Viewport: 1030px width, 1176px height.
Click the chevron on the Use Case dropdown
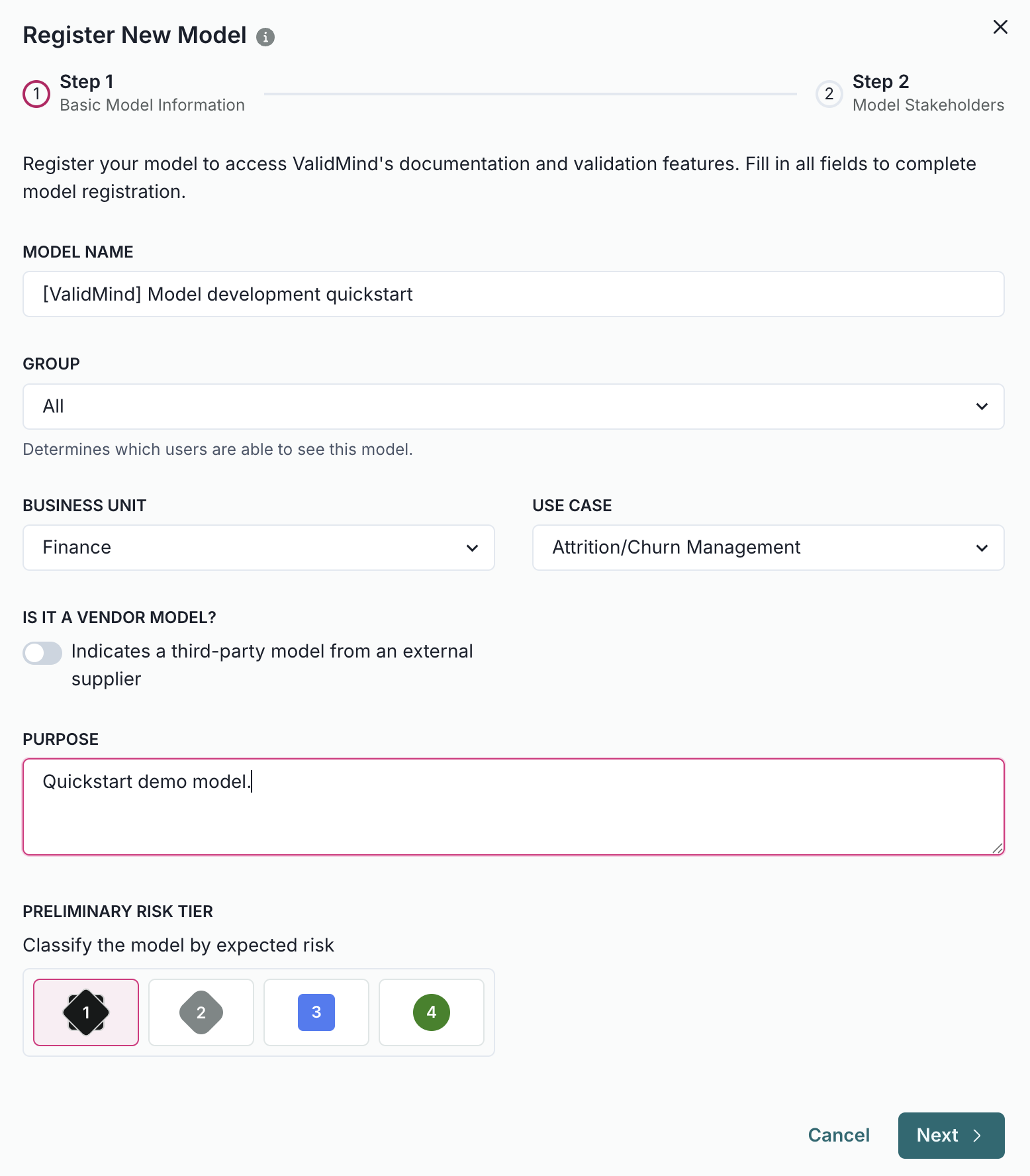[982, 548]
